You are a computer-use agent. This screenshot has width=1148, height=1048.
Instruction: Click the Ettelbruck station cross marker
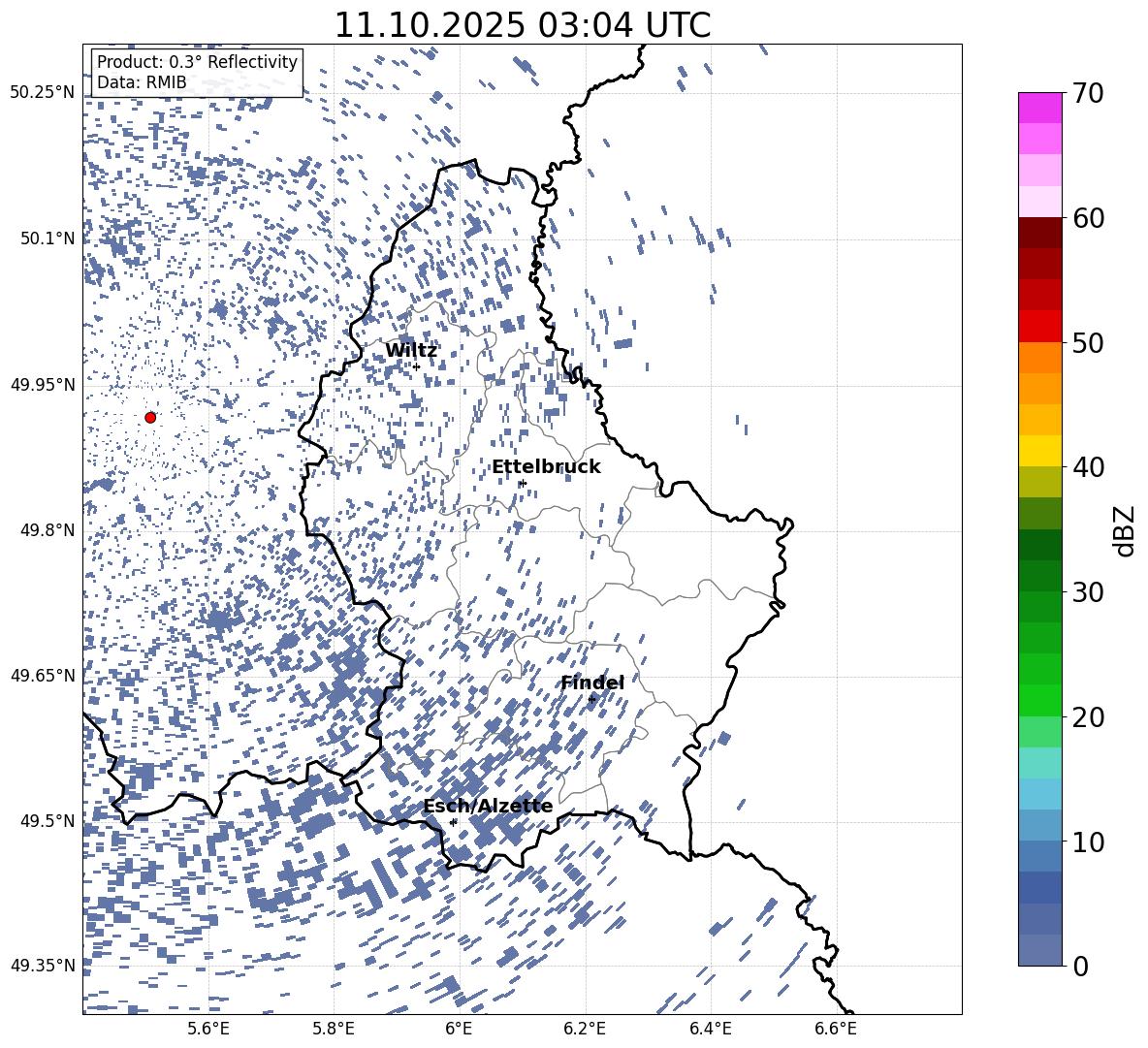522,483
